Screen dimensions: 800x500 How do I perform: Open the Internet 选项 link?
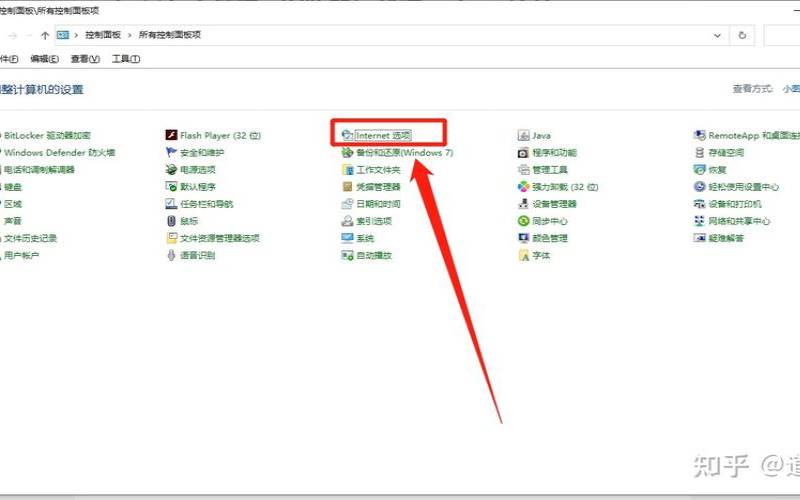(384, 135)
